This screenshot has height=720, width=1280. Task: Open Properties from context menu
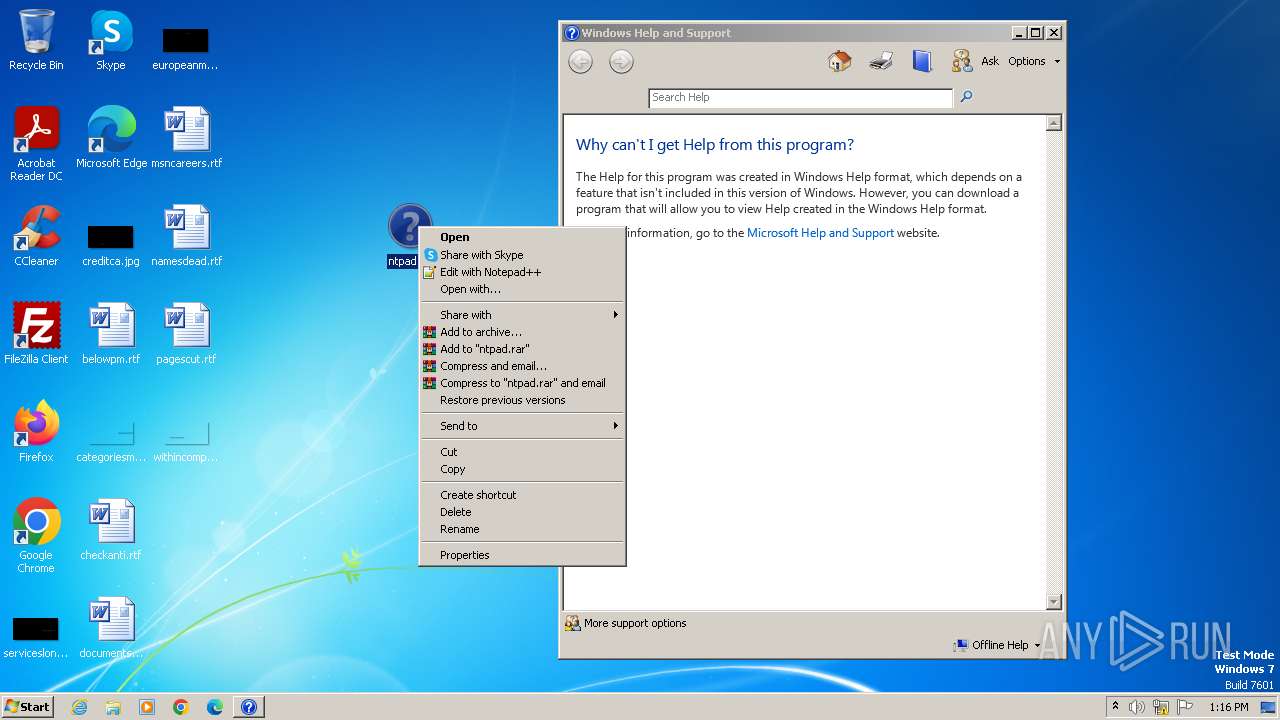tap(522, 555)
